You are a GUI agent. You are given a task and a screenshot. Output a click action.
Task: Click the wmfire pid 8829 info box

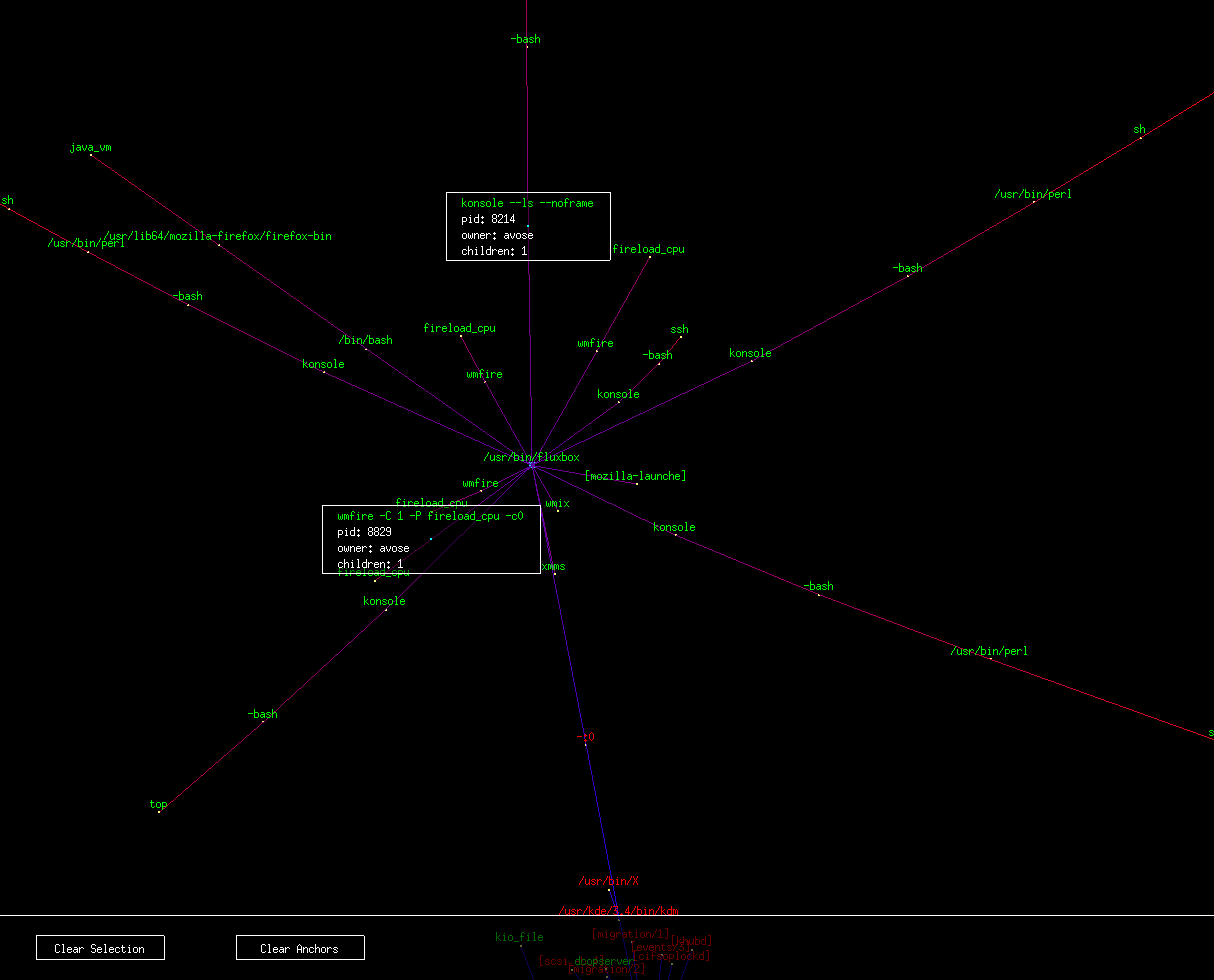(x=431, y=539)
